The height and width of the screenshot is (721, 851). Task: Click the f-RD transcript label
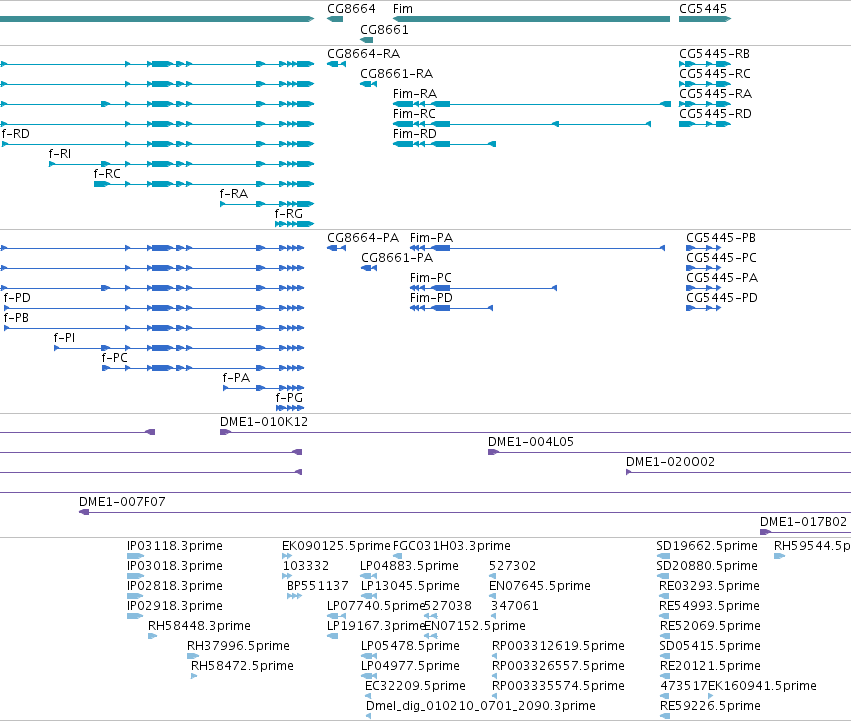point(16,134)
